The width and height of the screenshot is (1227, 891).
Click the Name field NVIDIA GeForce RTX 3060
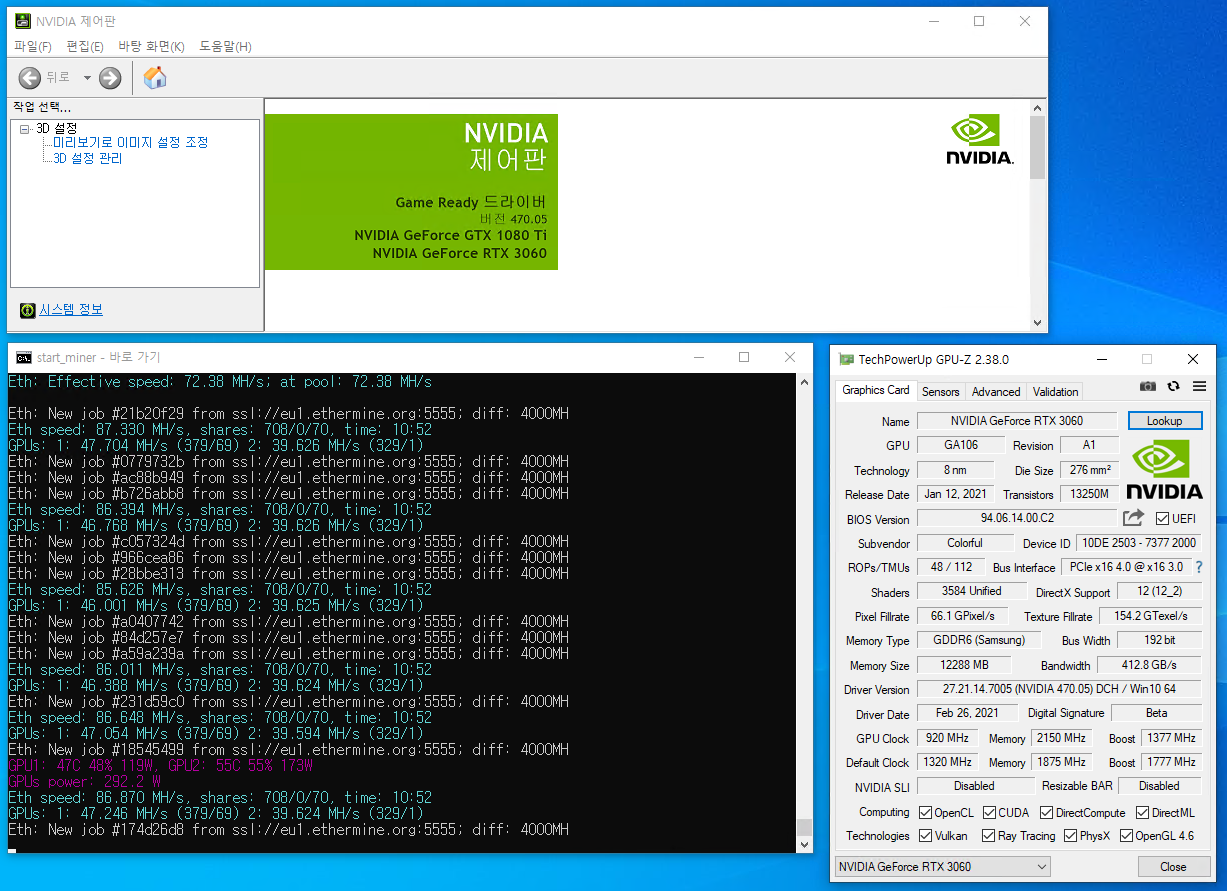click(1017, 421)
